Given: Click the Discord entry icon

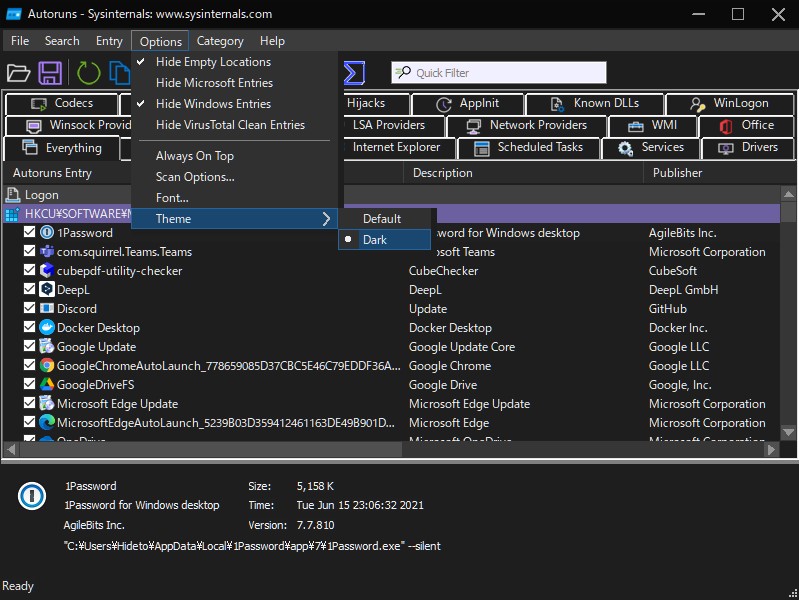Looking at the screenshot, I should (x=47, y=308).
